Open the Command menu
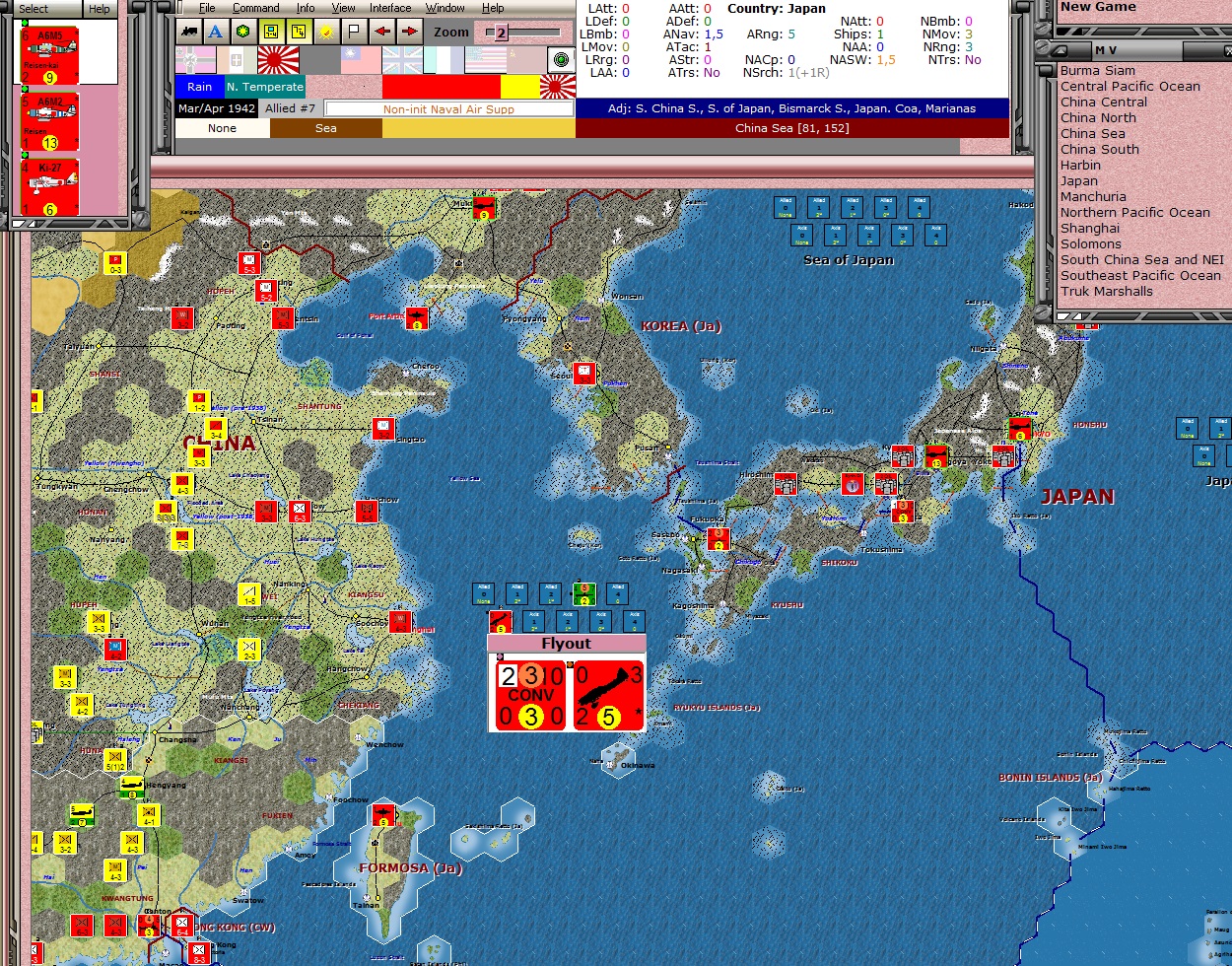Image resolution: width=1232 pixels, height=966 pixels. click(256, 8)
